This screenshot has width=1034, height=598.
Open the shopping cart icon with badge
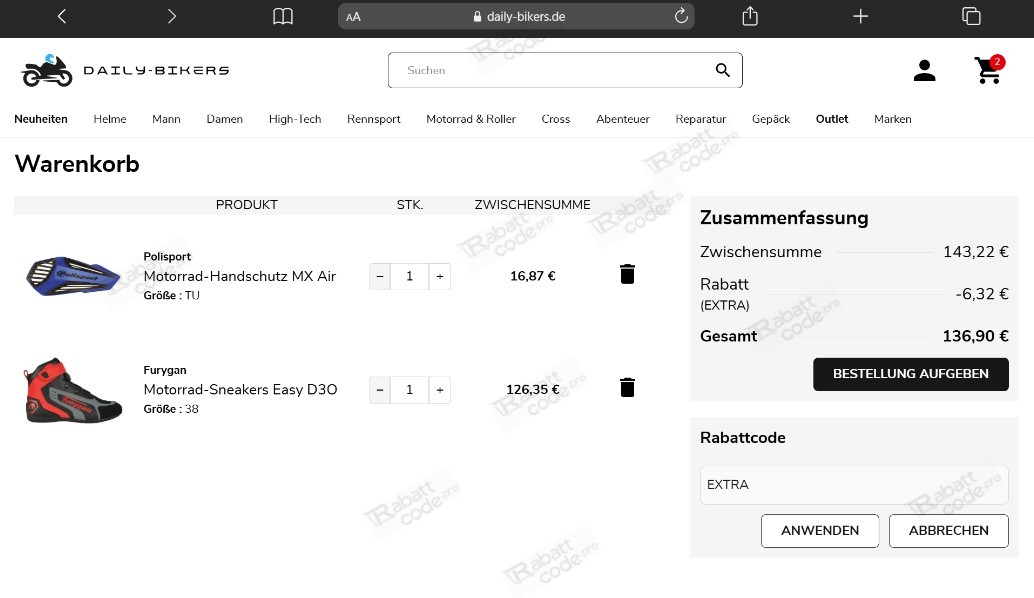click(988, 71)
